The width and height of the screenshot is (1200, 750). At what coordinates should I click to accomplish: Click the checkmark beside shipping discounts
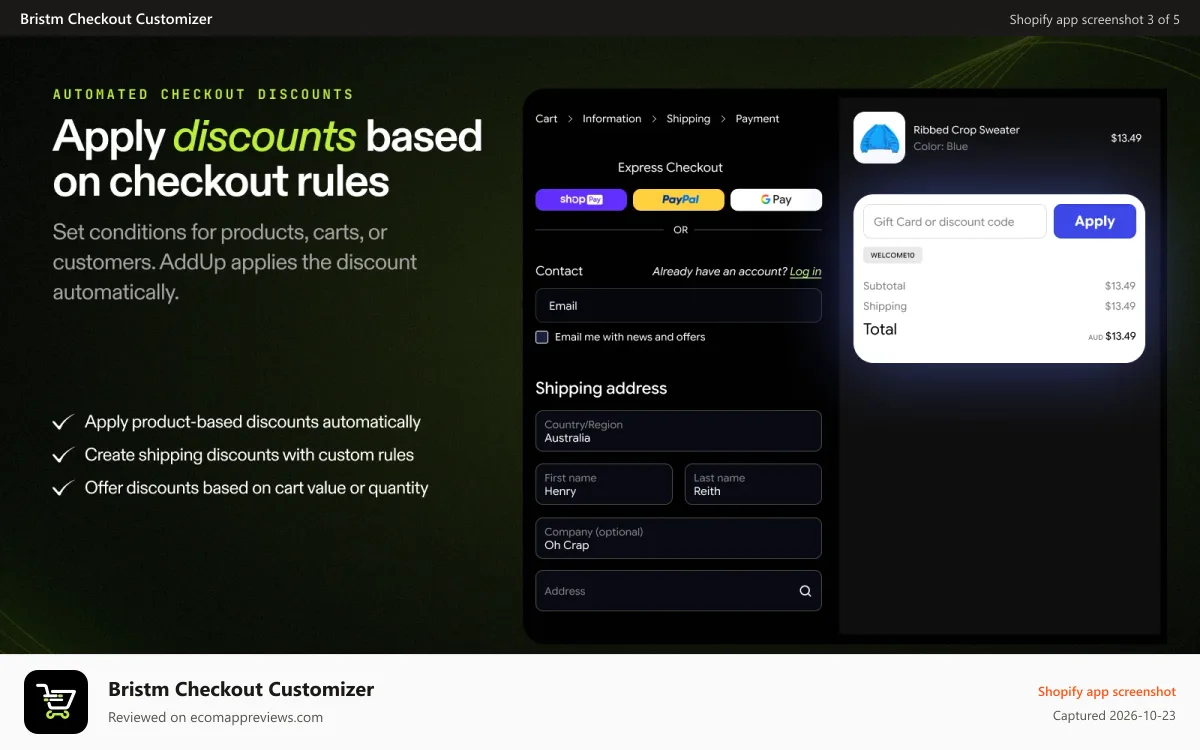63,455
